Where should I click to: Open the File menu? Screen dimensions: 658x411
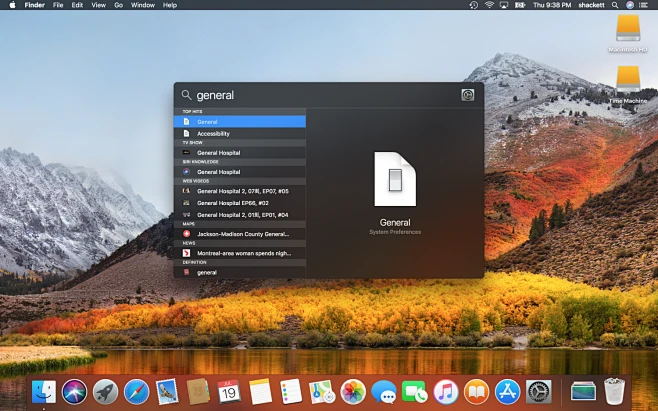click(x=58, y=5)
